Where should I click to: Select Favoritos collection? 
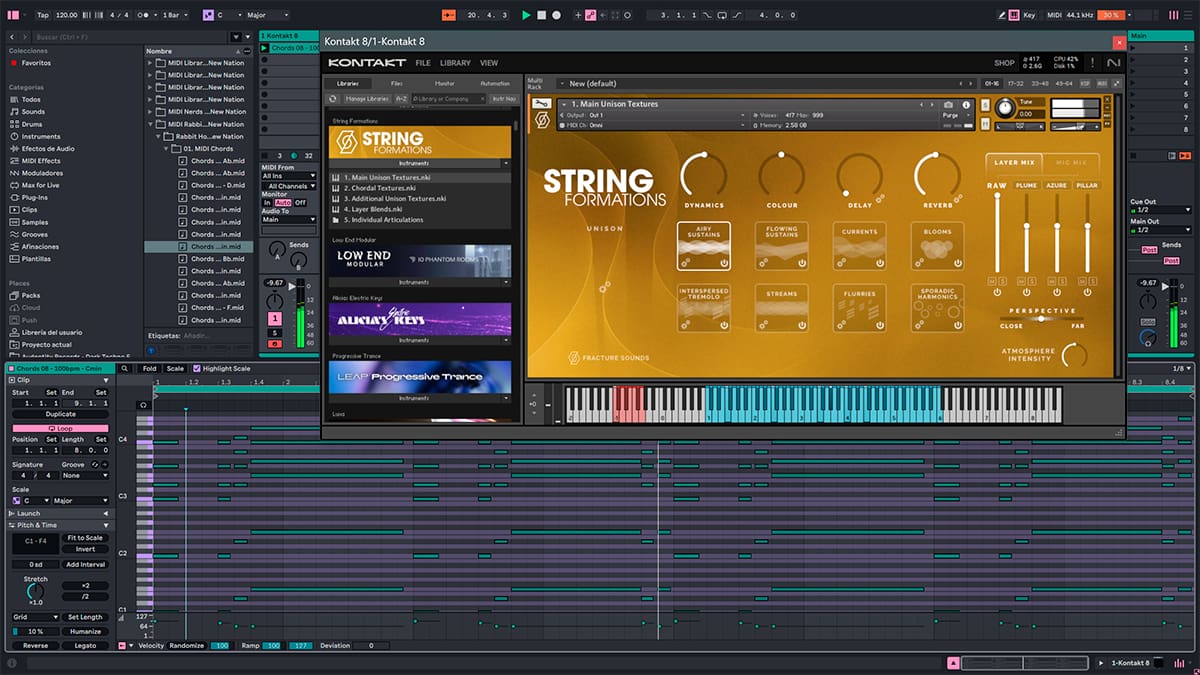36,63
